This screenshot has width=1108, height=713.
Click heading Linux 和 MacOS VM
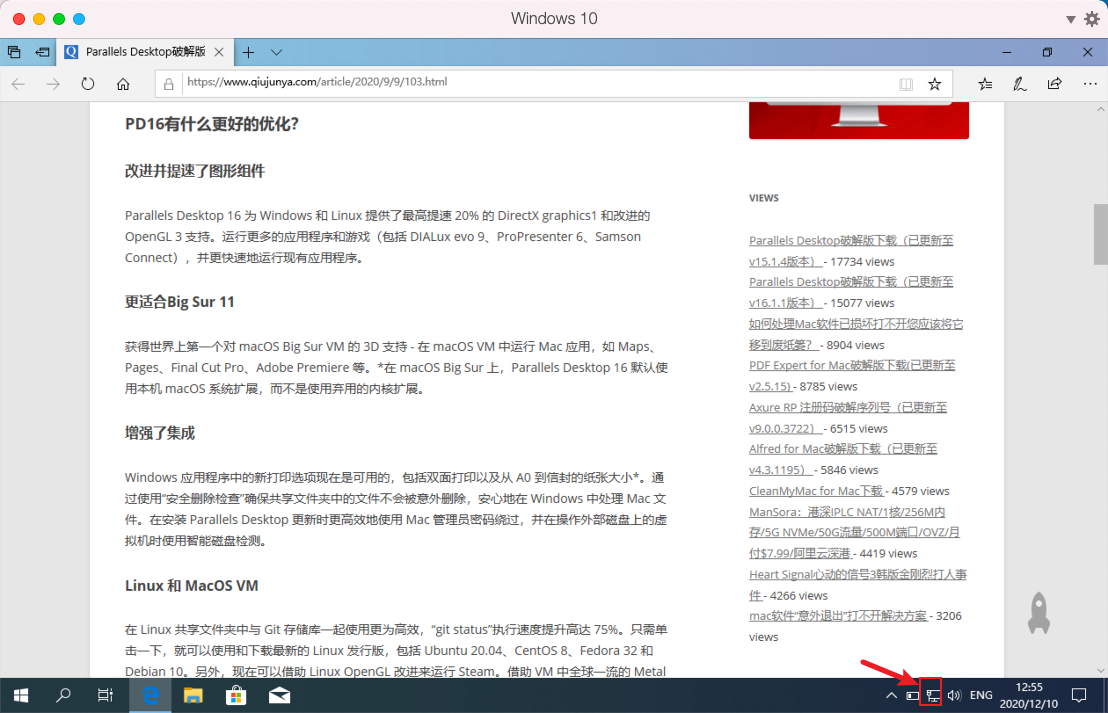pyautogui.click(x=191, y=586)
